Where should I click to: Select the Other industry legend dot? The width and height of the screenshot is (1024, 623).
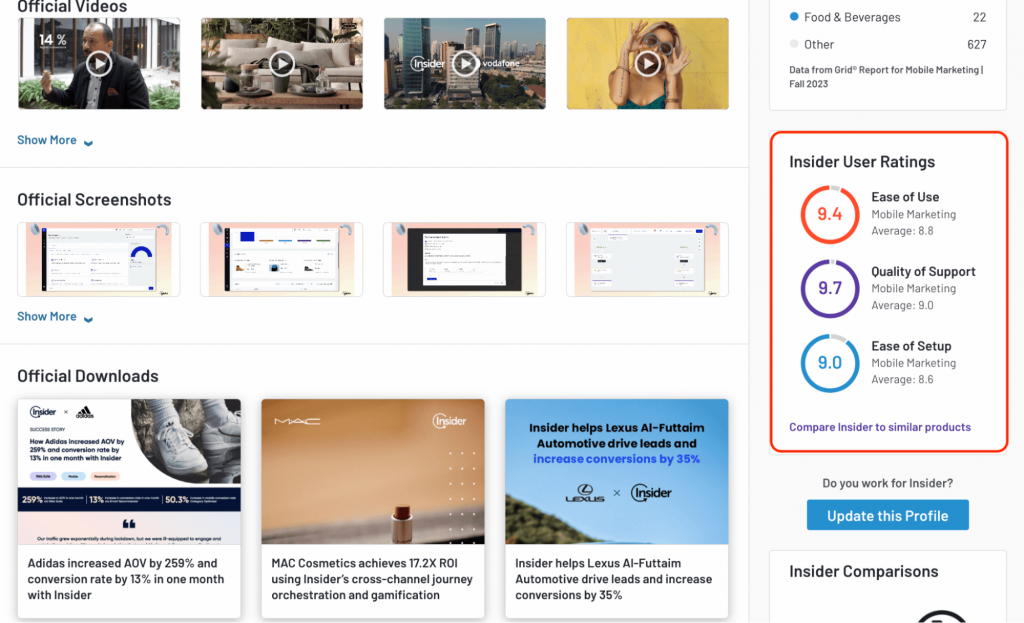[794, 44]
